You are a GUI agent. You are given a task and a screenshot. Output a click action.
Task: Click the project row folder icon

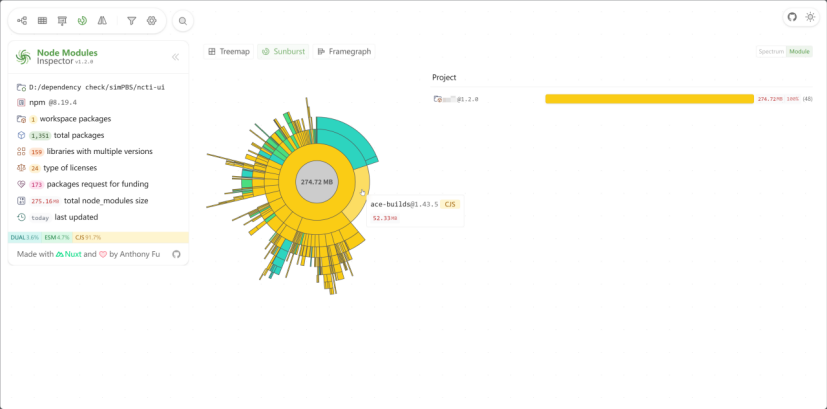[x=437, y=99]
